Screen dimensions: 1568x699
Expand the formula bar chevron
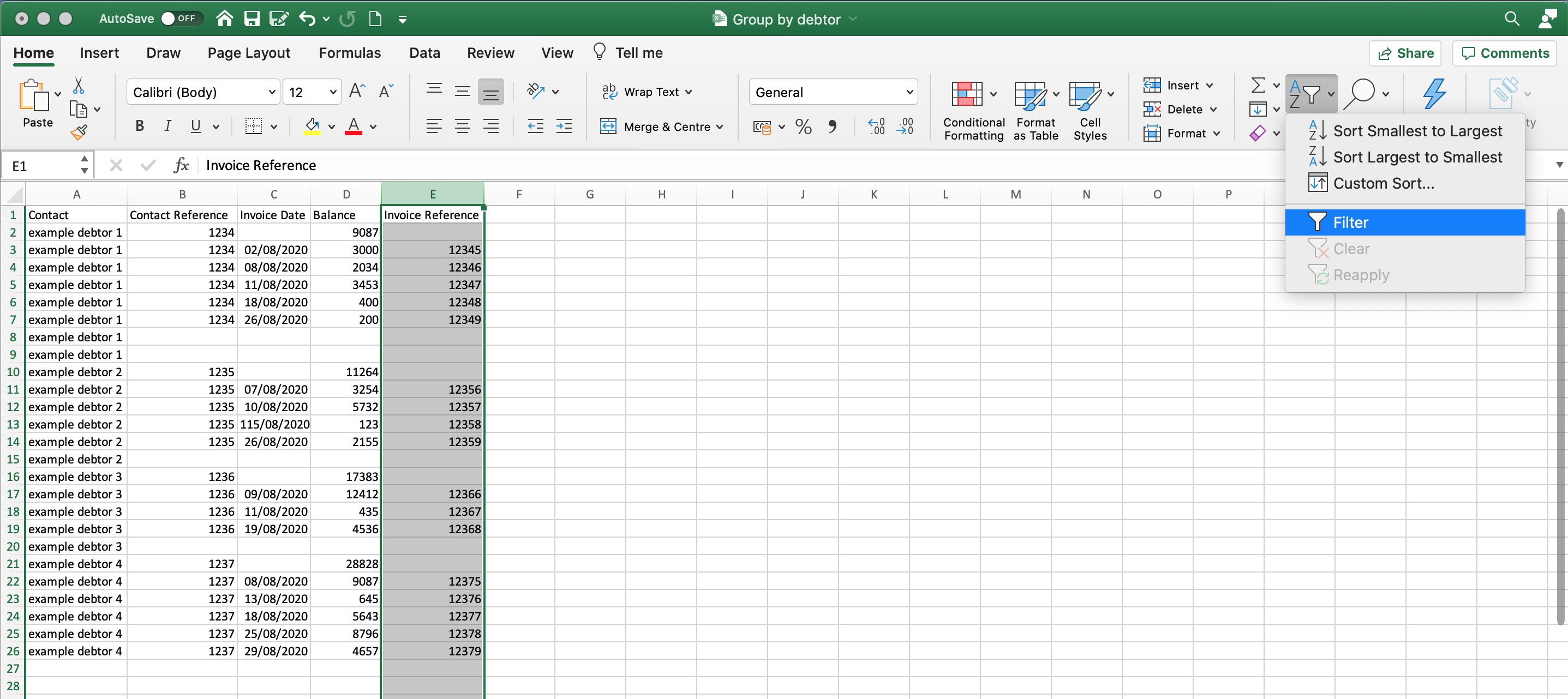(x=1558, y=165)
